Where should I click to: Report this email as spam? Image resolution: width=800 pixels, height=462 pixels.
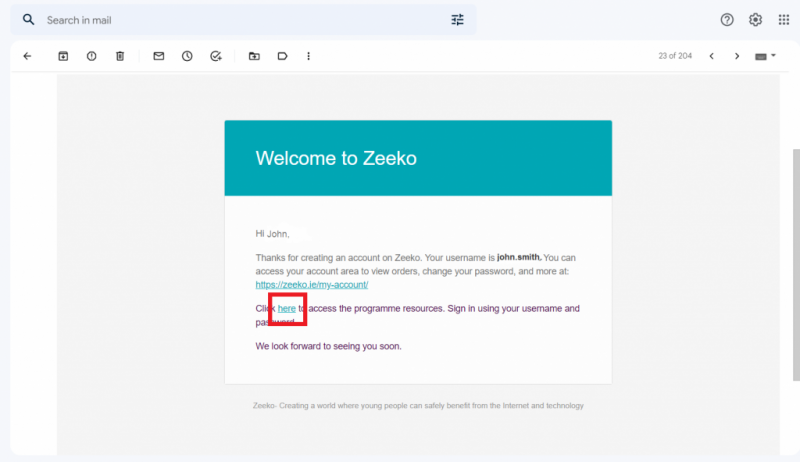pyautogui.click(x=91, y=56)
